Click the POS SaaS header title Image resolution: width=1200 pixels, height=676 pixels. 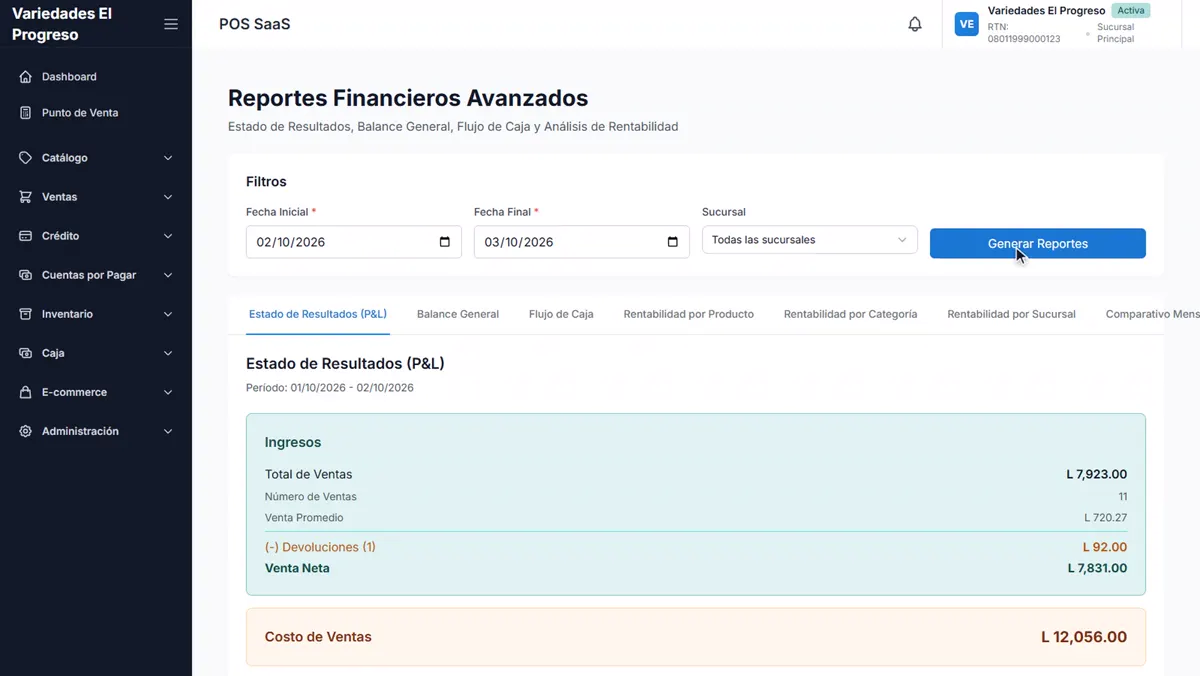point(255,24)
